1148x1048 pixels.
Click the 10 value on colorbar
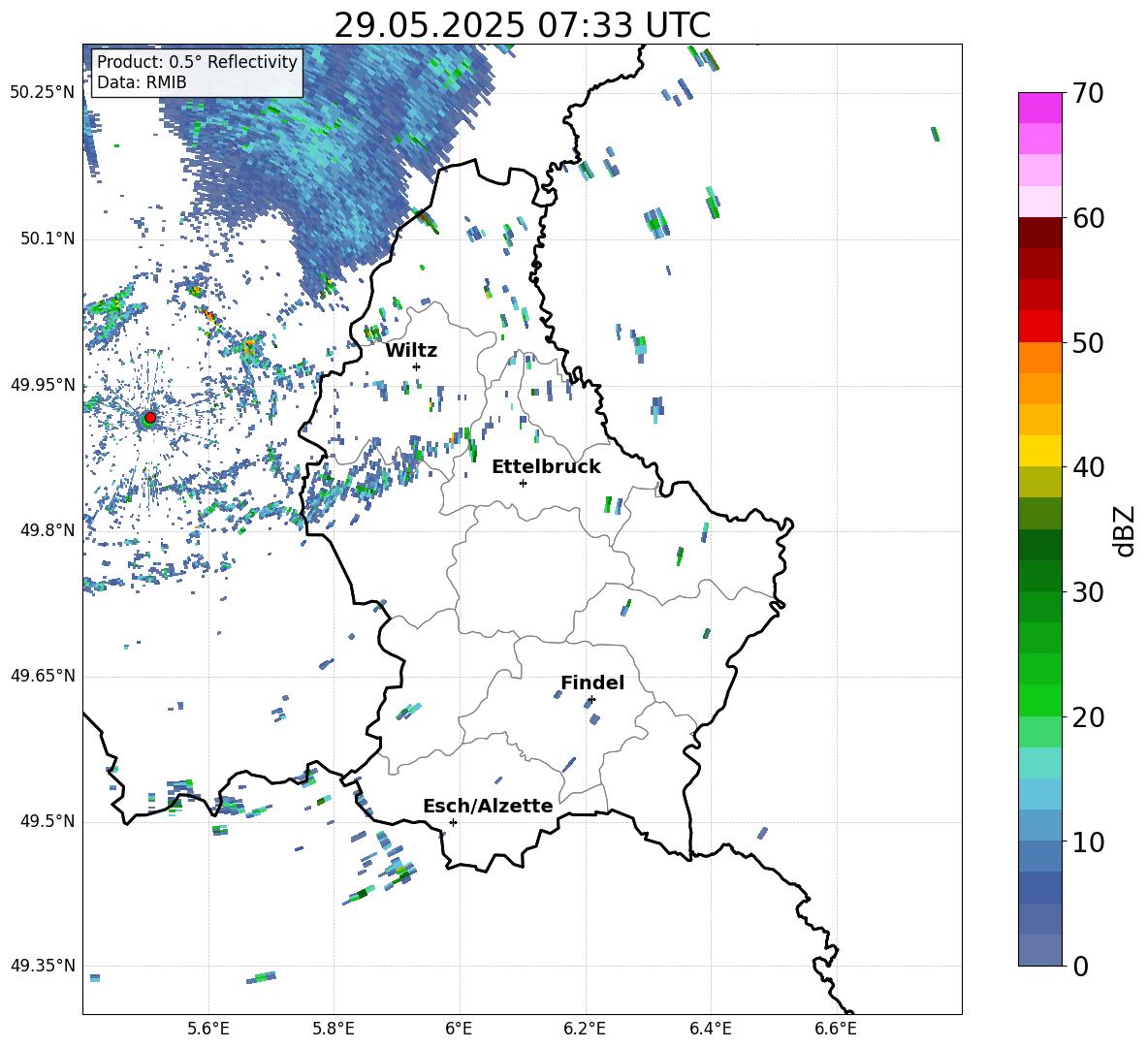pyautogui.click(x=1087, y=842)
